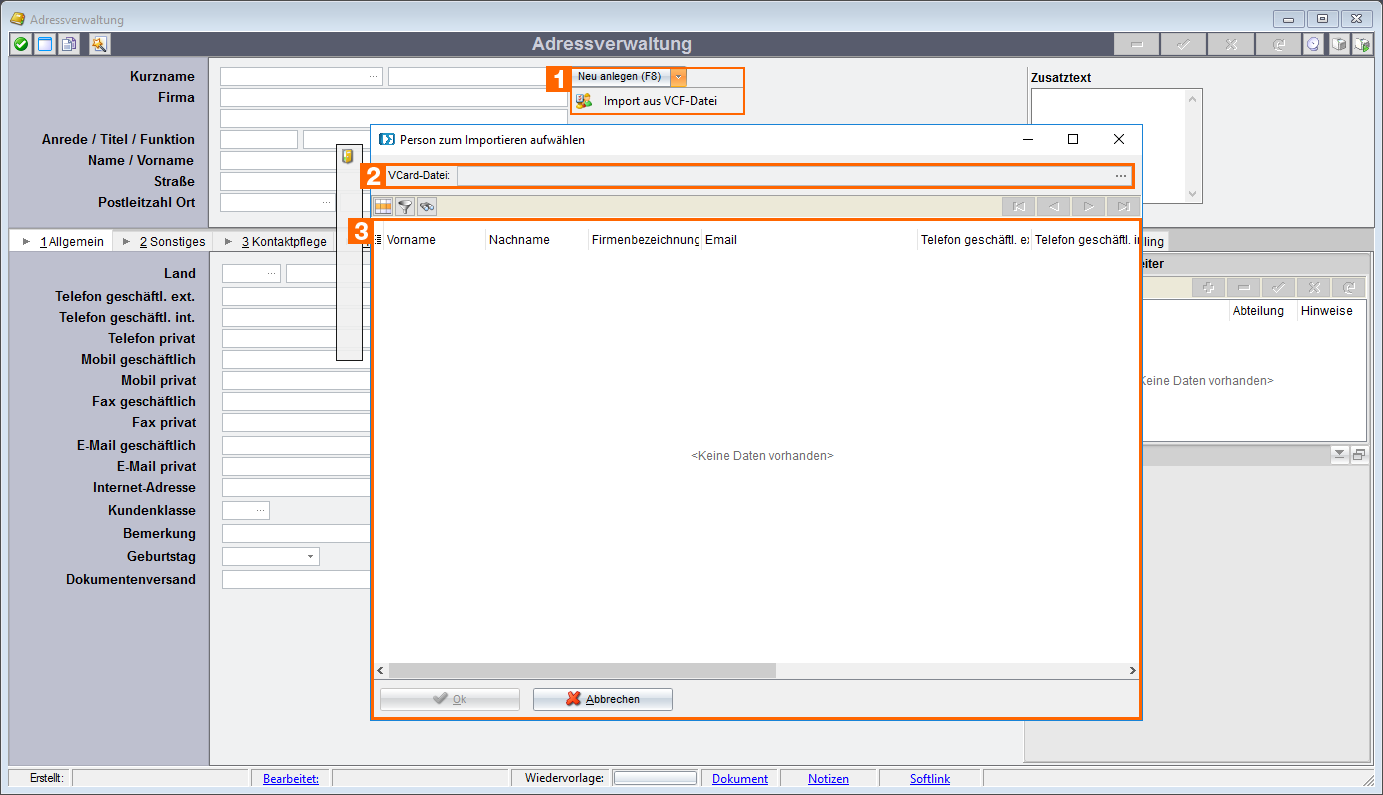This screenshot has width=1383, height=795.
Task: Go to last record in import dialog
Action: tap(1122, 207)
